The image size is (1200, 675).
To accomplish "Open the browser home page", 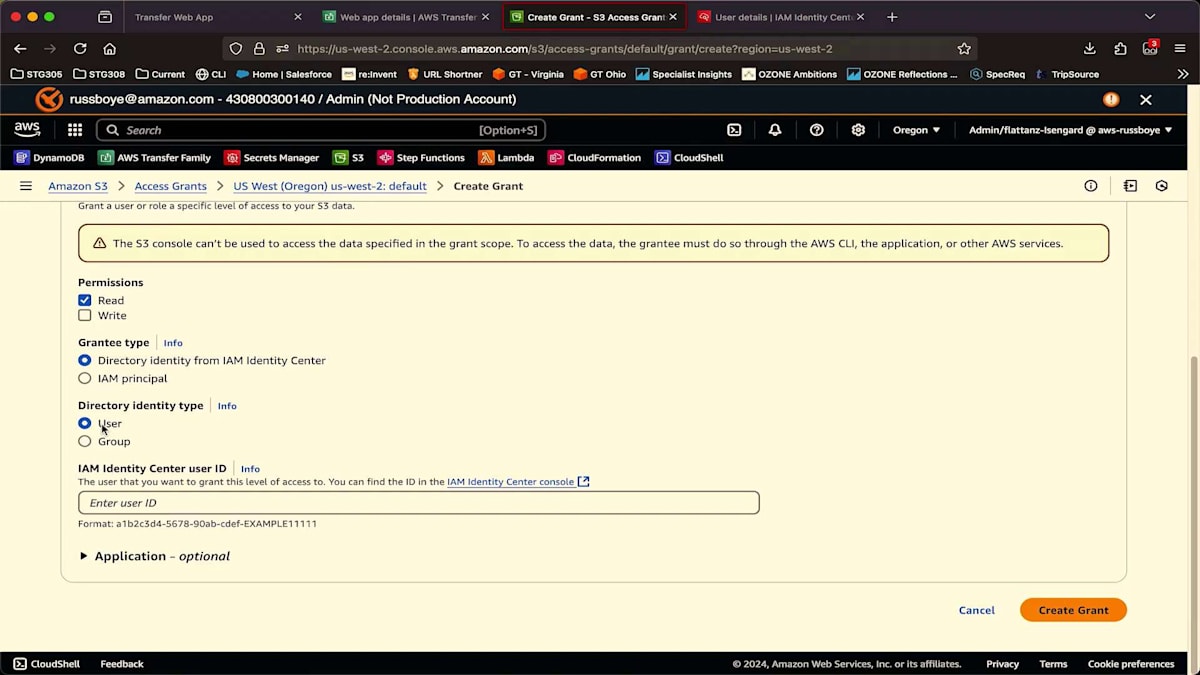I will click(110, 48).
